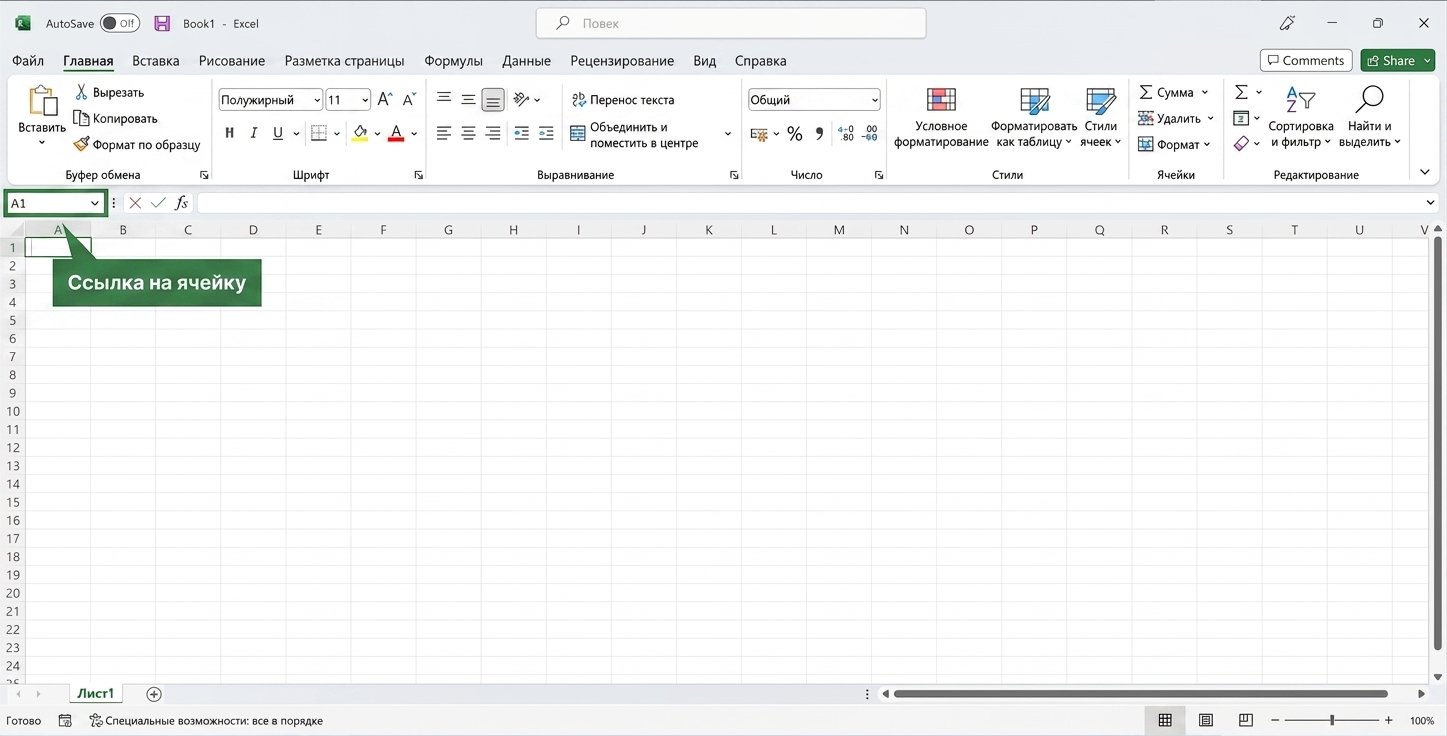This screenshot has height=736, width=1447.
Task: Toggle italic formatting
Action: click(254, 133)
